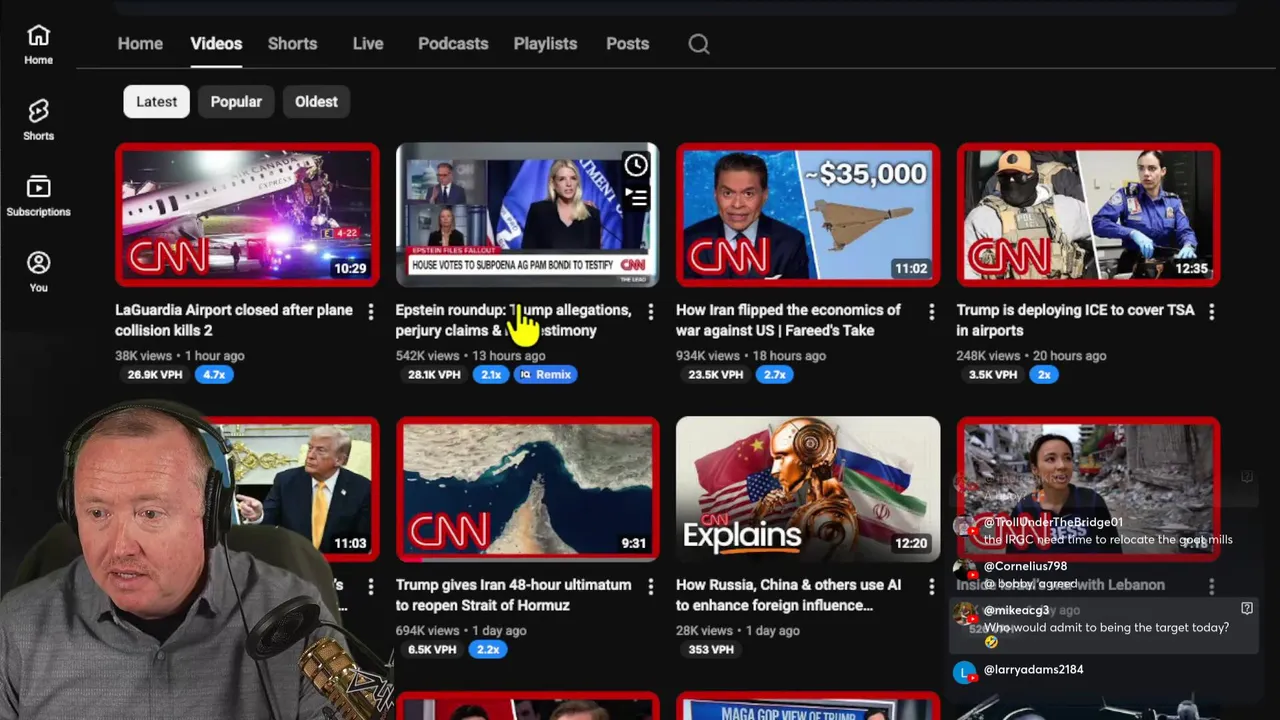Click the 26.9K VPH badge

155,374
